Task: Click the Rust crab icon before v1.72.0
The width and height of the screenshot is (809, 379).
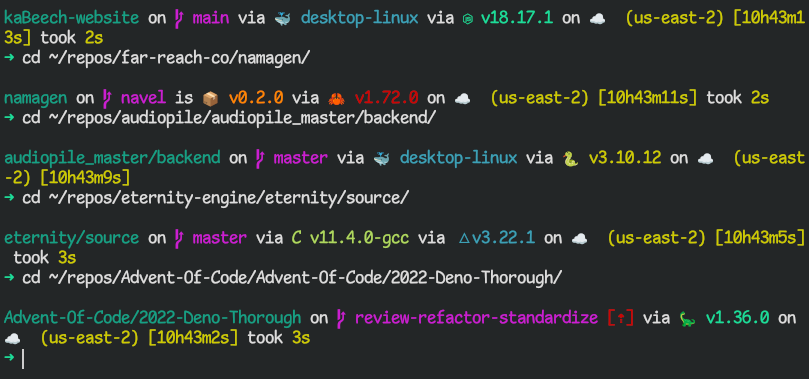Action: click(x=336, y=98)
